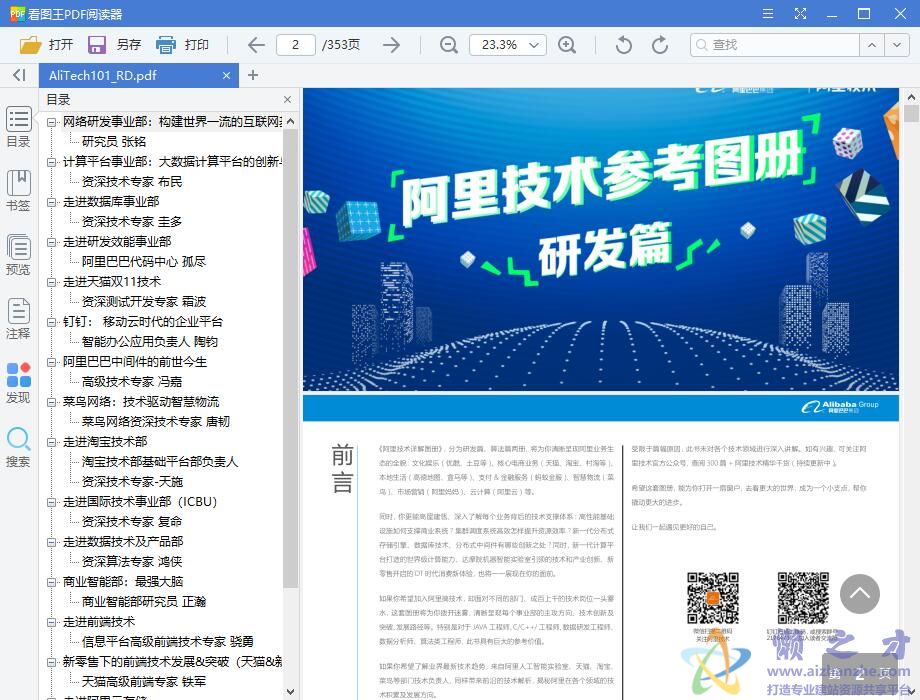This screenshot has width=920, height=700.
Task: Collapse the 网络研发事业部 outline node
Action: point(52,122)
